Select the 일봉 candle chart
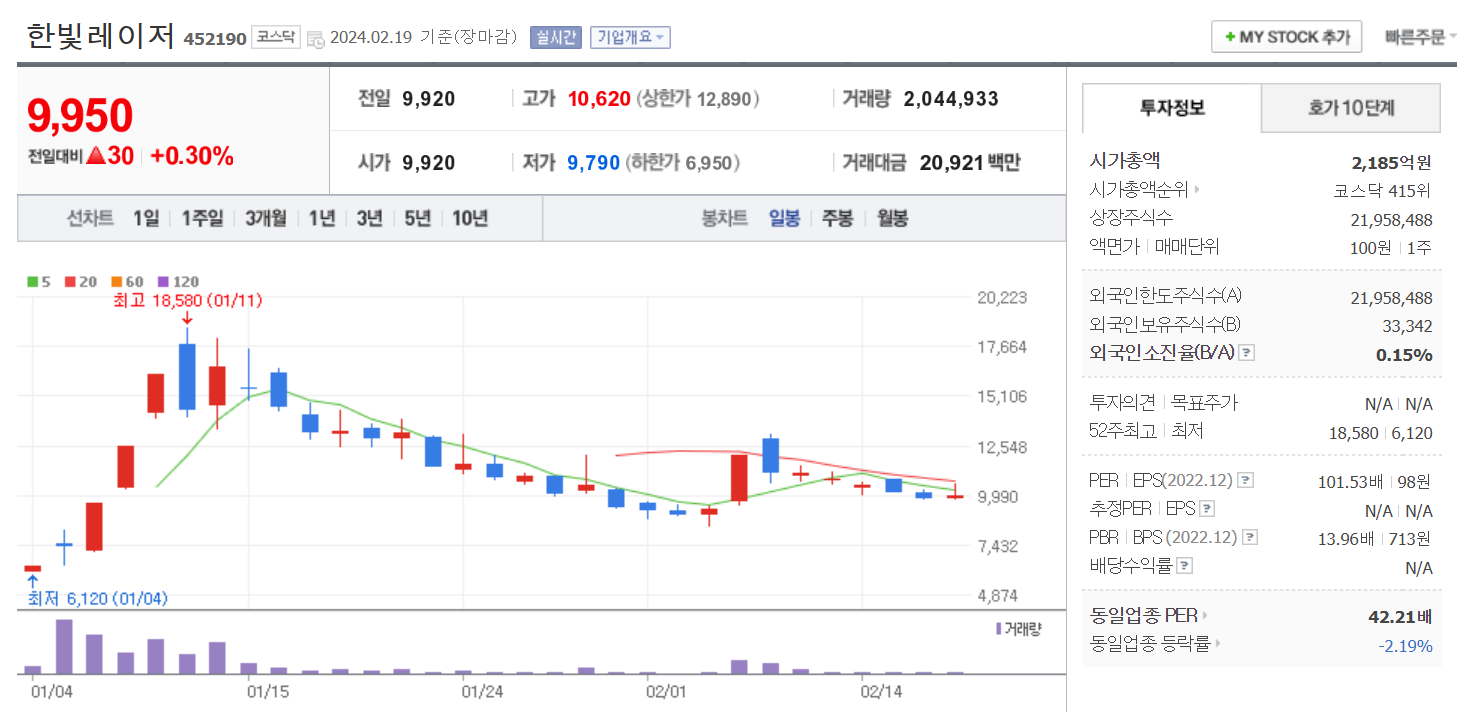The width and height of the screenshot is (1474, 712). pyautogui.click(x=784, y=218)
